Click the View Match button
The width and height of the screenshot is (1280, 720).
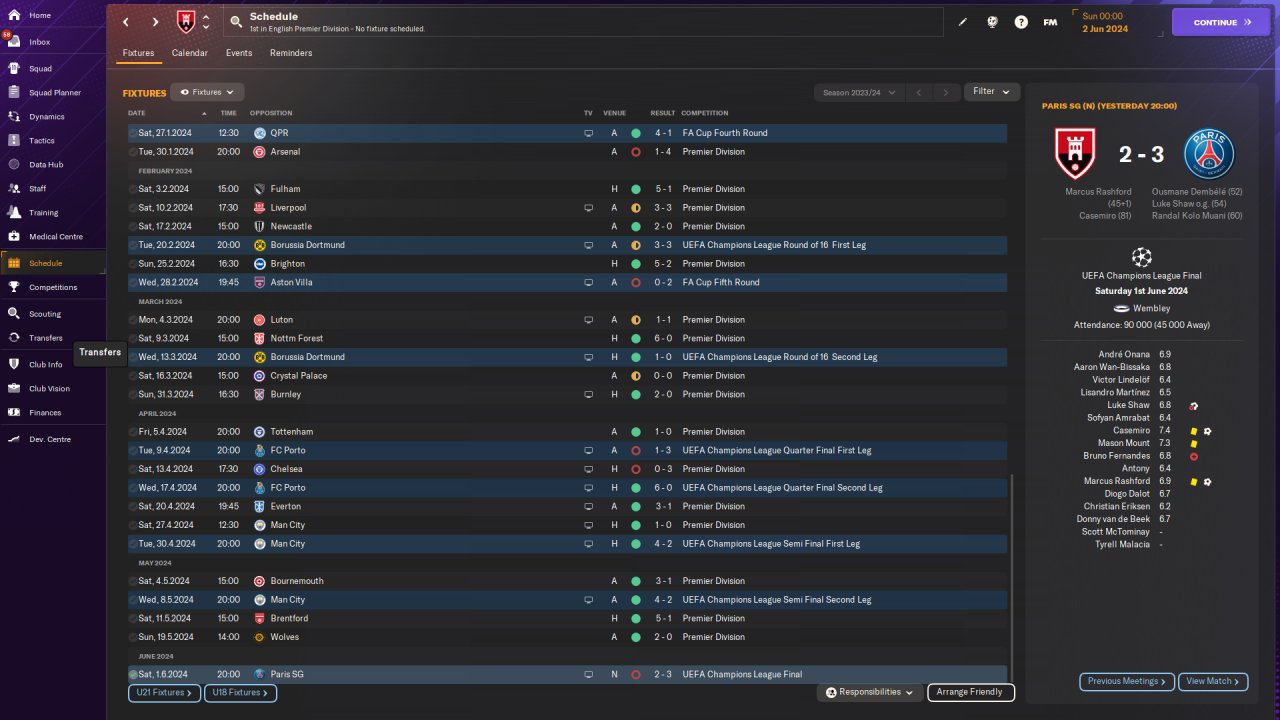[x=1213, y=681]
